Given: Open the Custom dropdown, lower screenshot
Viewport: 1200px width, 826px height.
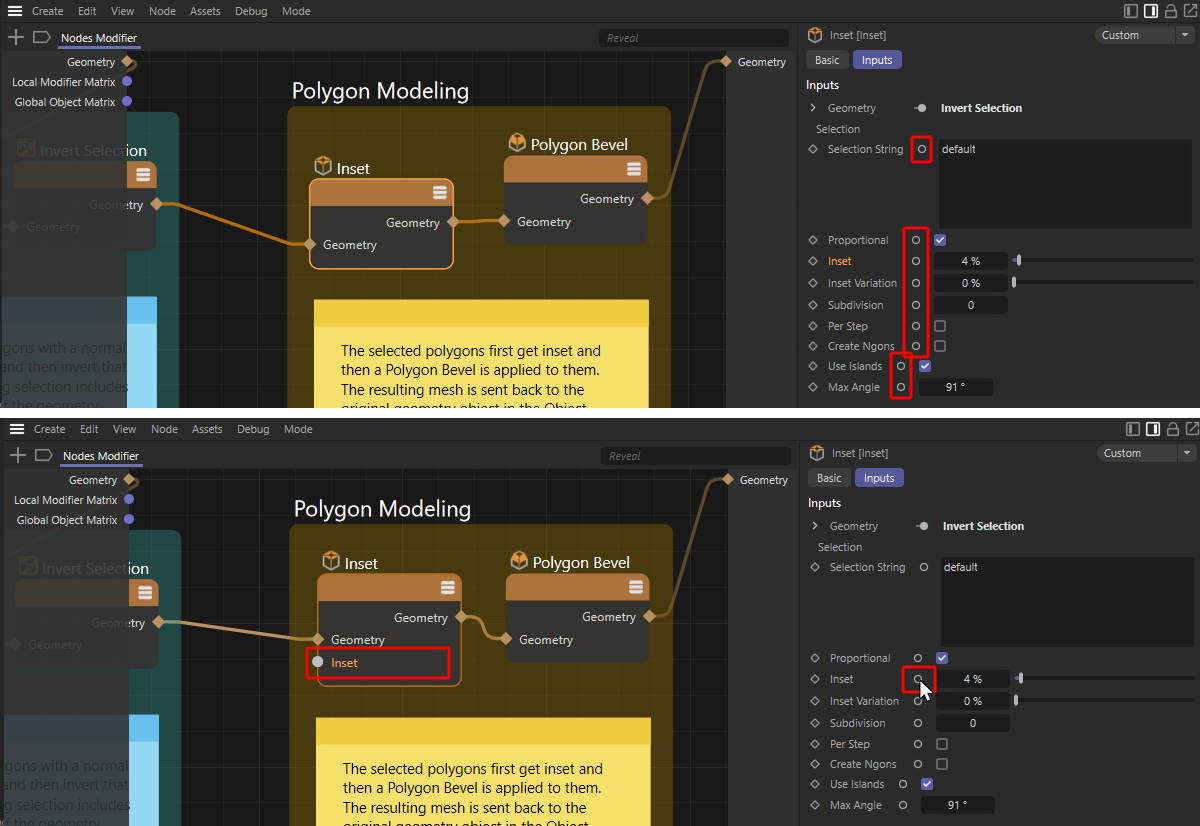Looking at the screenshot, I should 1147,453.
